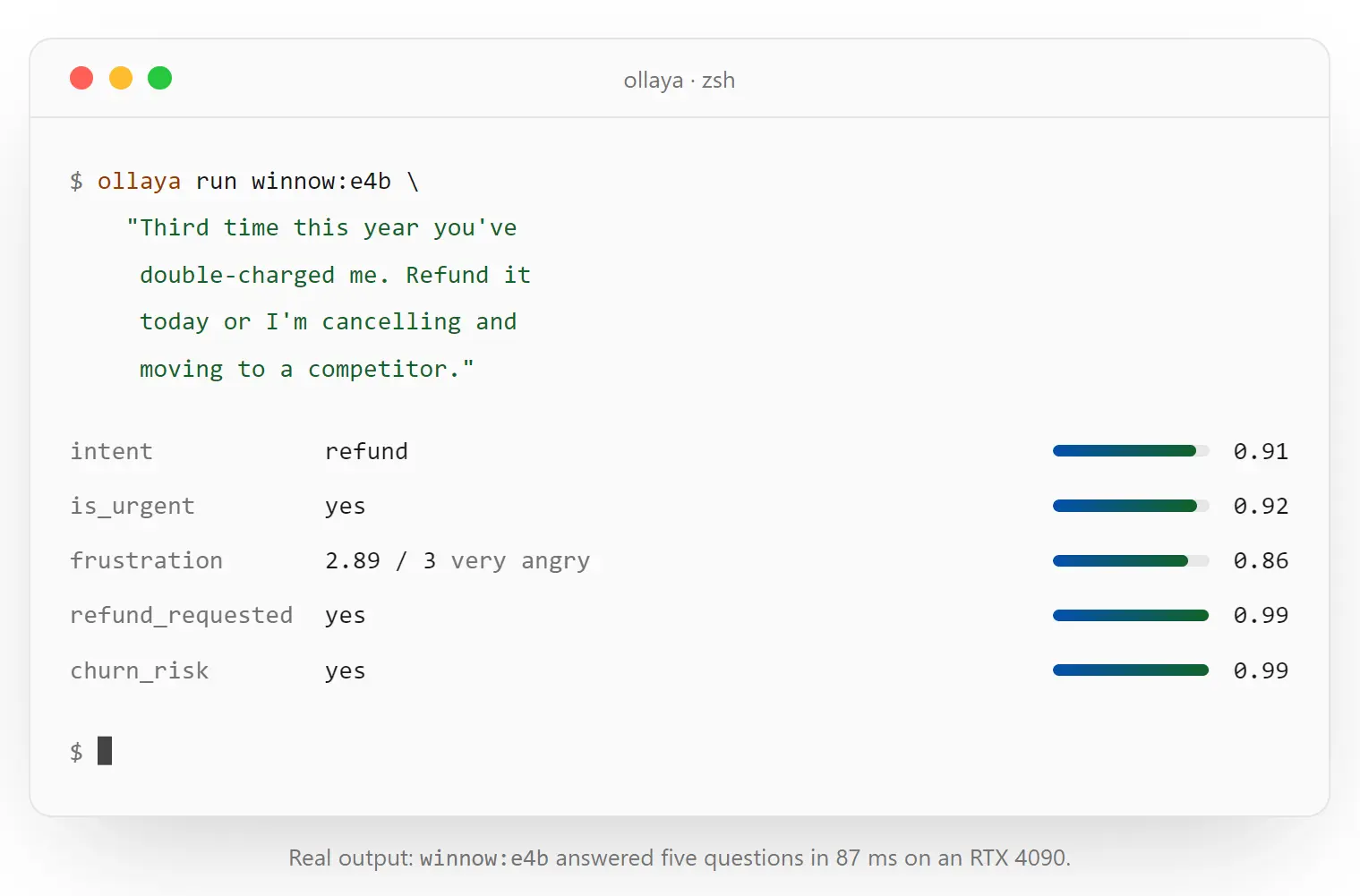The width and height of the screenshot is (1360, 896).
Task: Click the green zoom window button
Action: pos(160,78)
